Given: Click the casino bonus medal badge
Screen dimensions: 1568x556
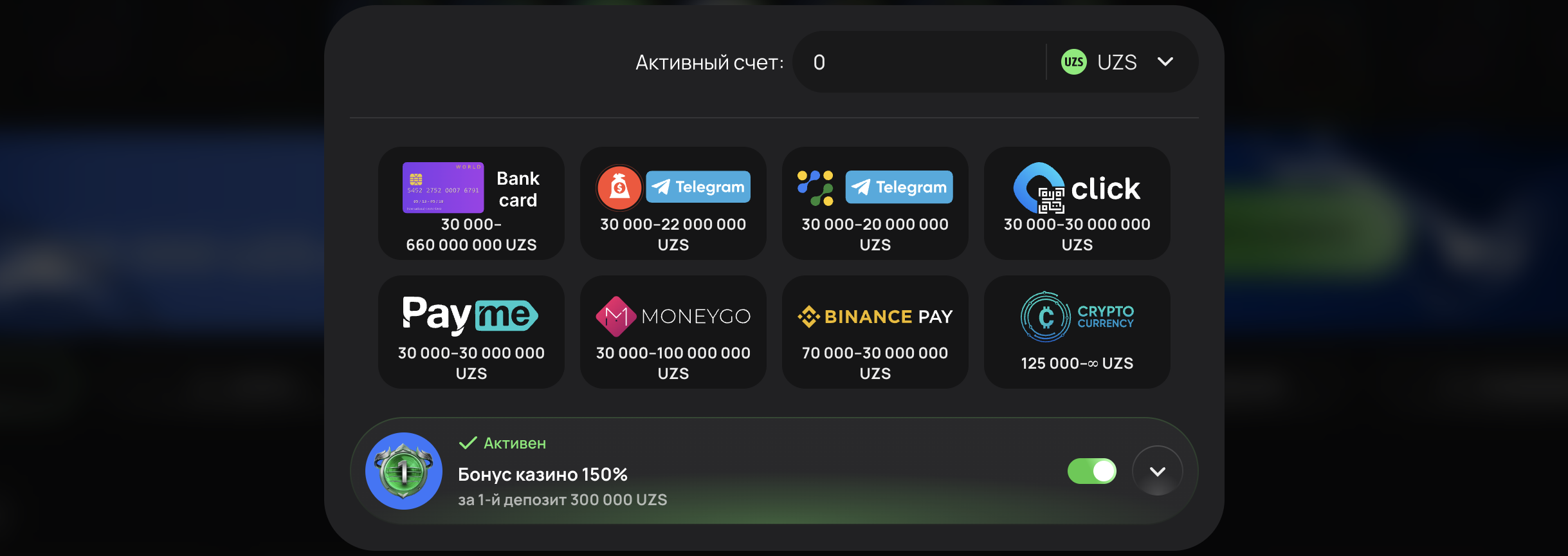Looking at the screenshot, I should click(x=404, y=471).
